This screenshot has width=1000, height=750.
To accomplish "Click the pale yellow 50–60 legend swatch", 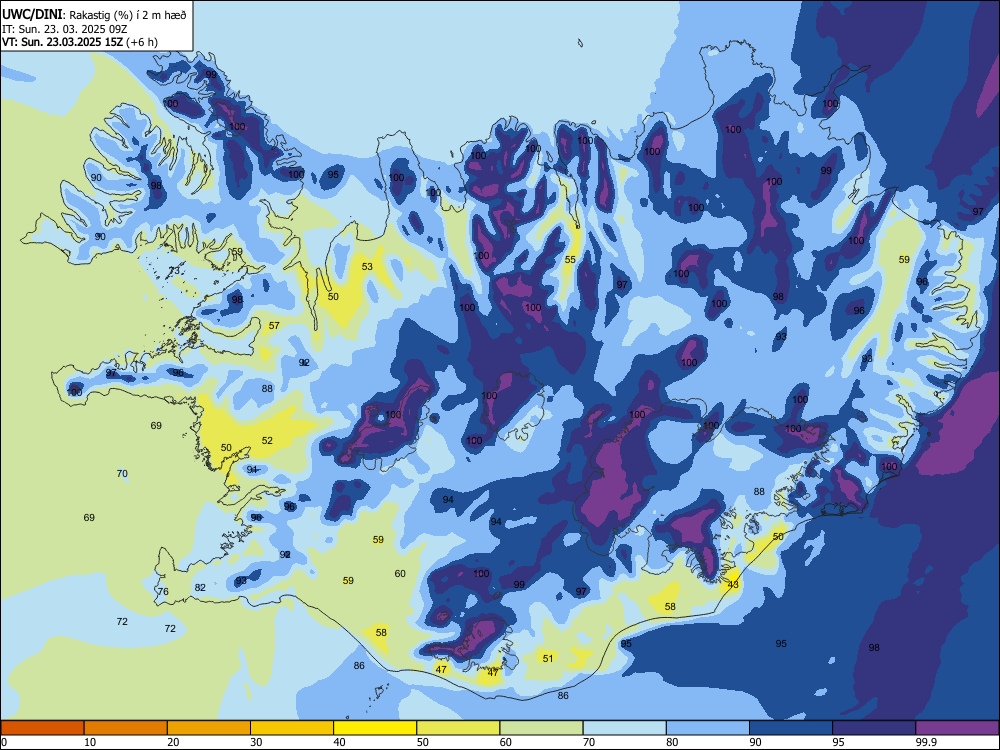I will [458, 728].
